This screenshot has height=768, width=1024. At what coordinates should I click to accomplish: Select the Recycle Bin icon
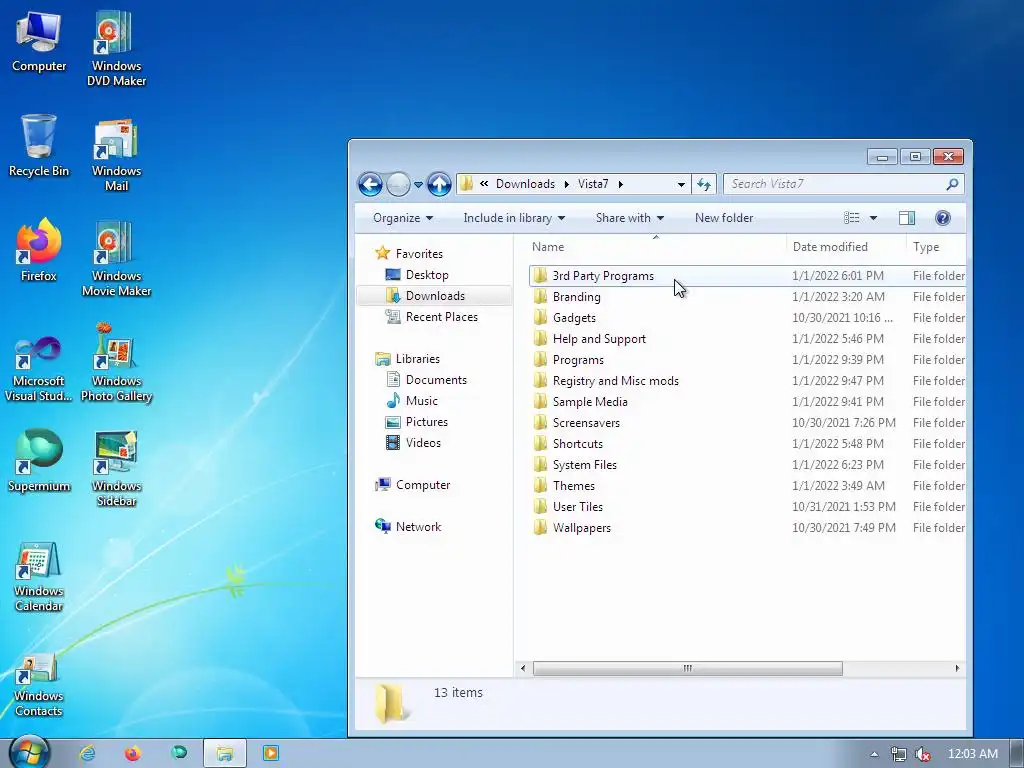39,145
